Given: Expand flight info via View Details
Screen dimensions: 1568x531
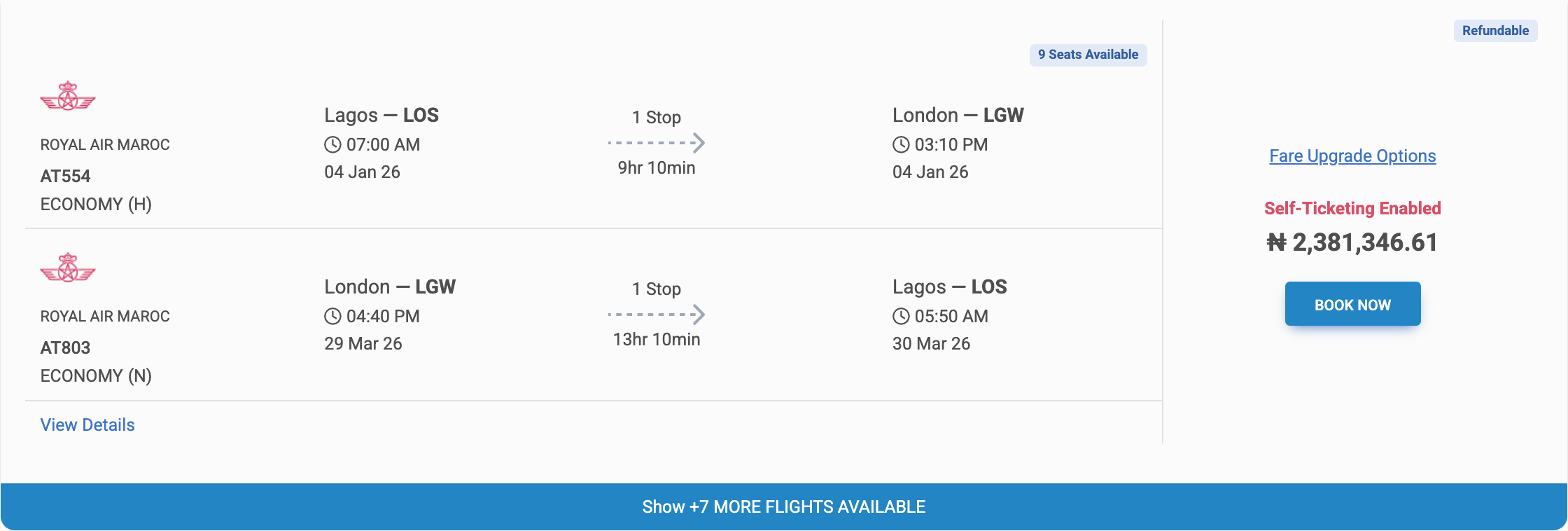Looking at the screenshot, I should point(87,425).
